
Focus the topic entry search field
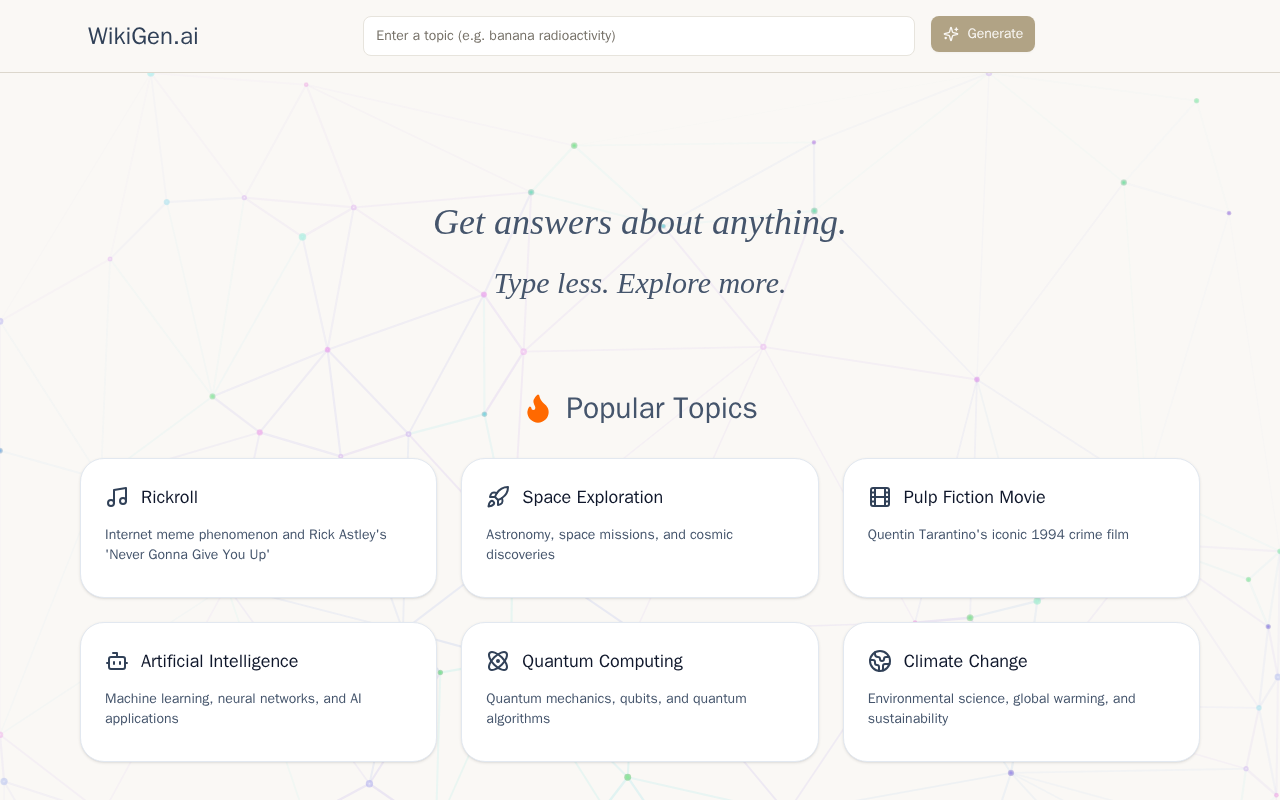tap(638, 36)
